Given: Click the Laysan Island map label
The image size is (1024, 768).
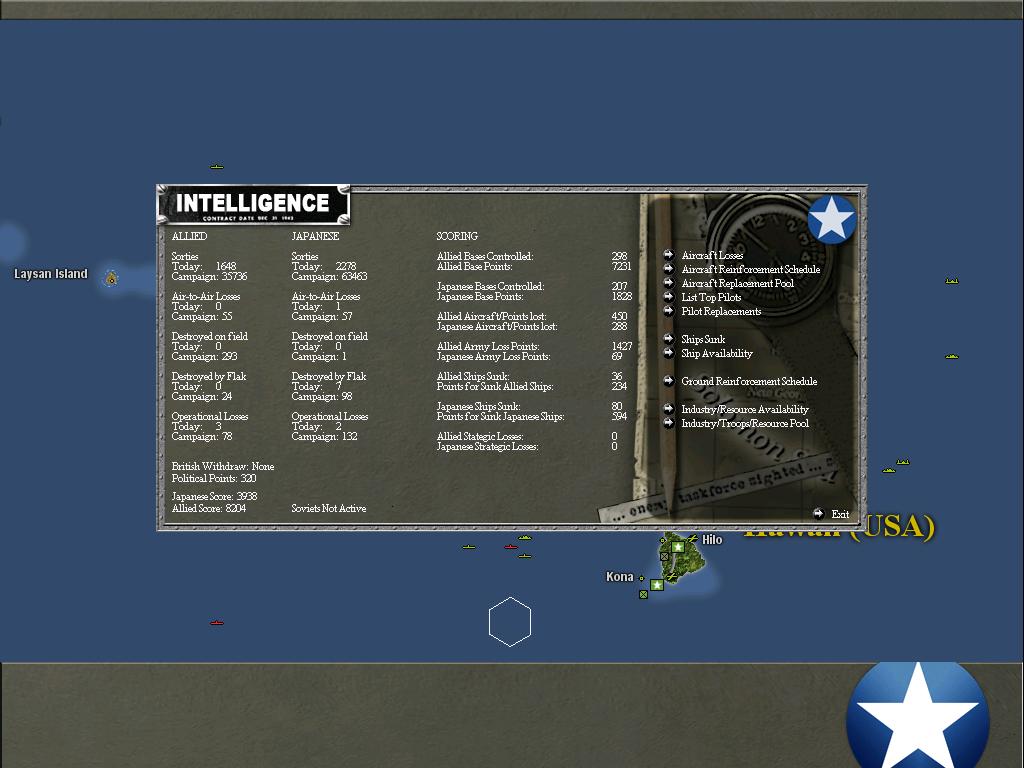Looking at the screenshot, I should pyautogui.click(x=51, y=274).
